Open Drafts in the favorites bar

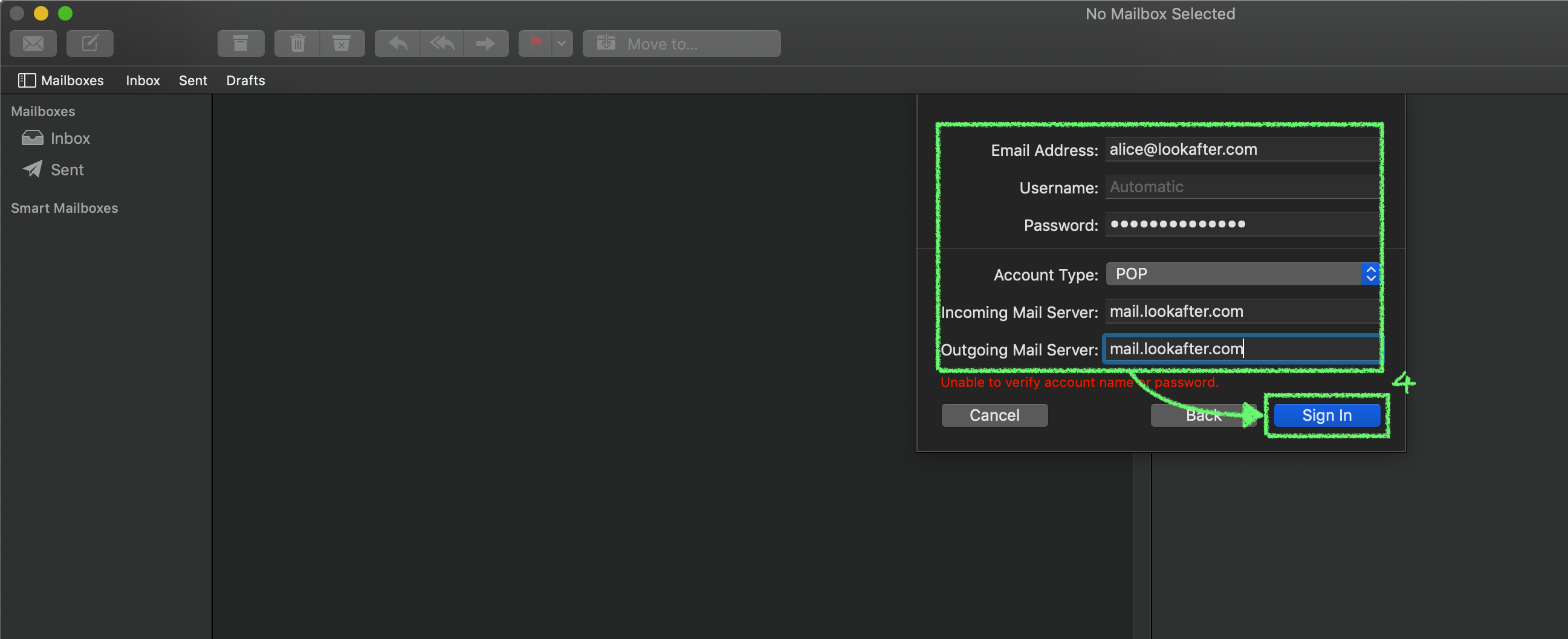coord(245,80)
